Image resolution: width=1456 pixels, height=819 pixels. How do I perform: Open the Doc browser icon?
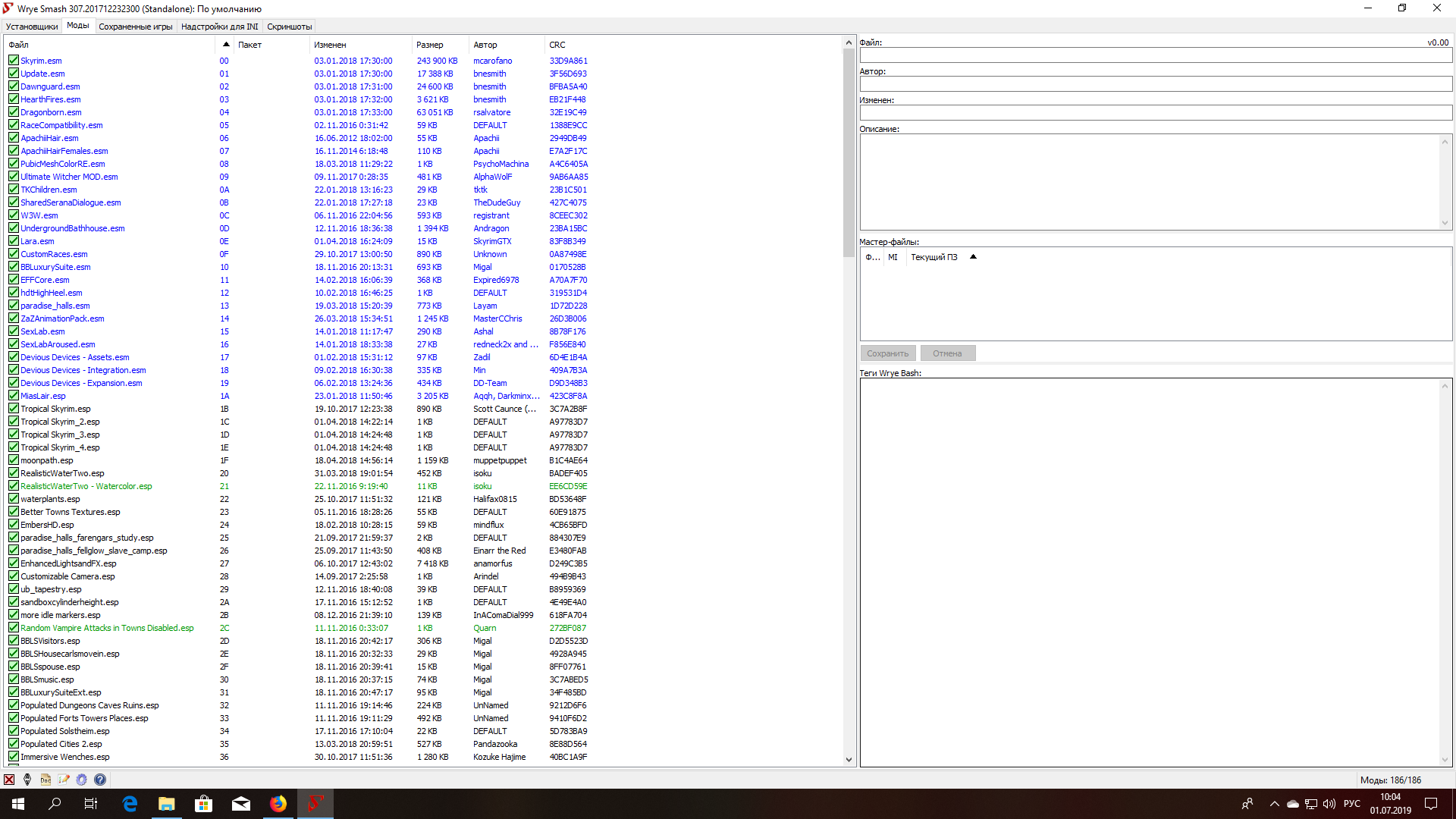click(45, 780)
